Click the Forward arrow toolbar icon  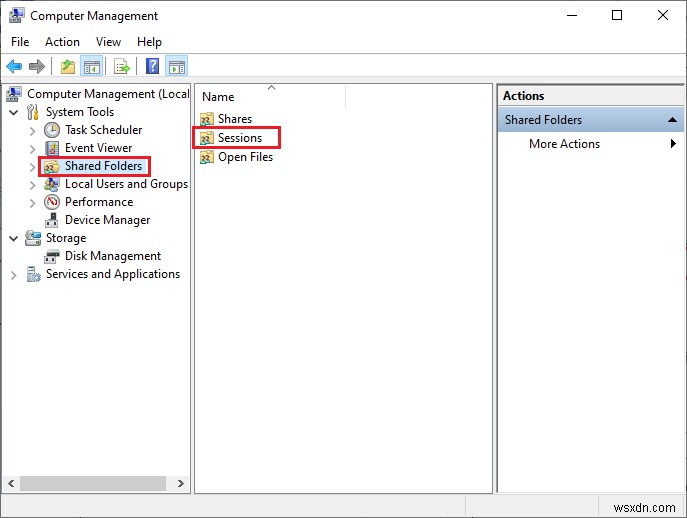tap(37, 67)
